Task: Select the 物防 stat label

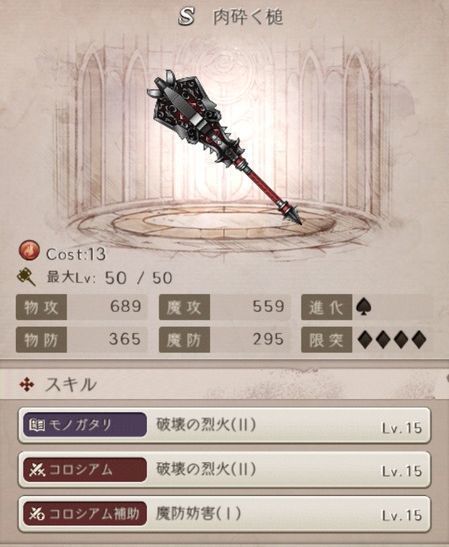Action: [x=41, y=340]
